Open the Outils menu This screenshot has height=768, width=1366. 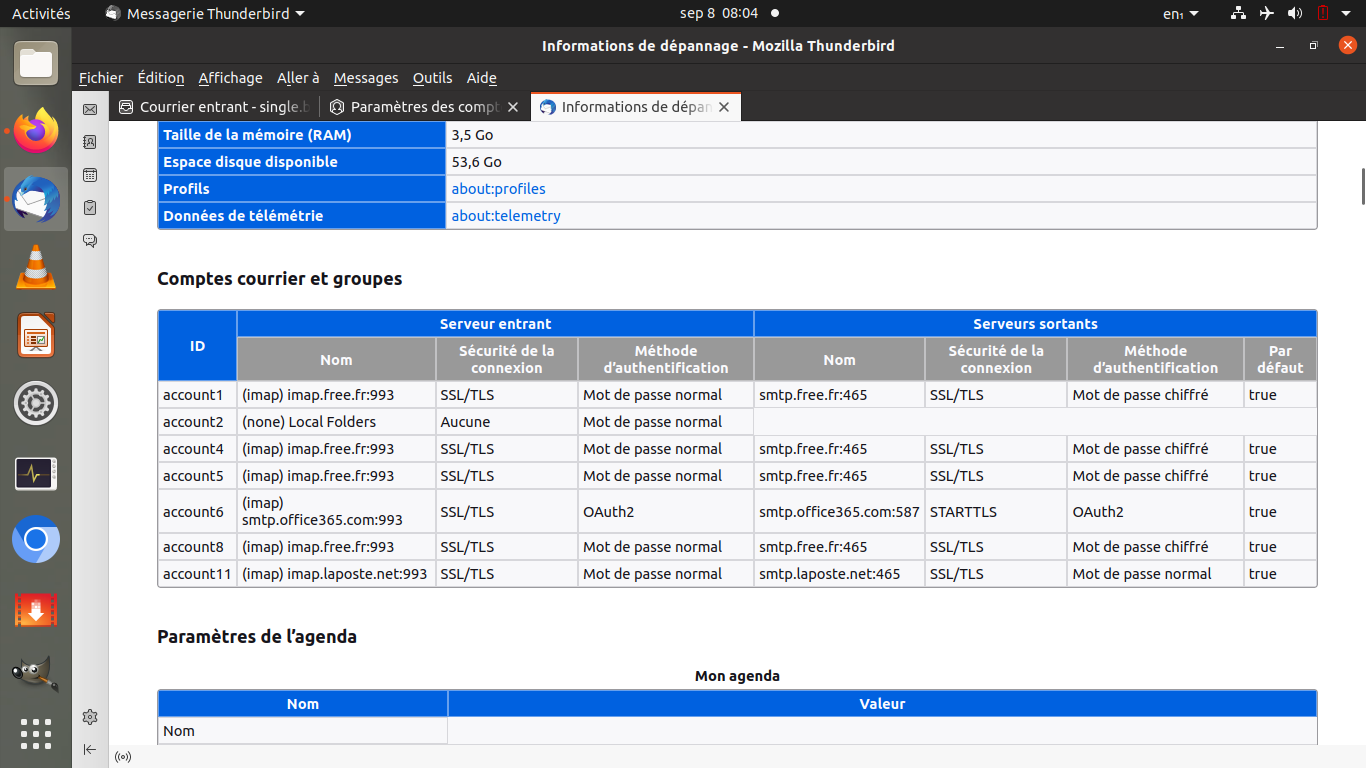[432, 78]
